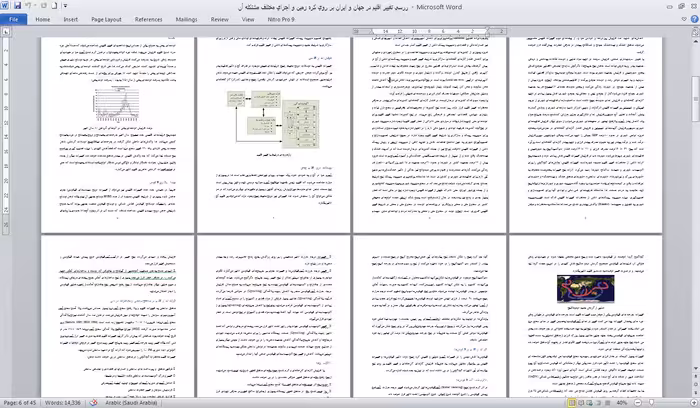Click Page: 6 of 45 in status bar

point(20,403)
